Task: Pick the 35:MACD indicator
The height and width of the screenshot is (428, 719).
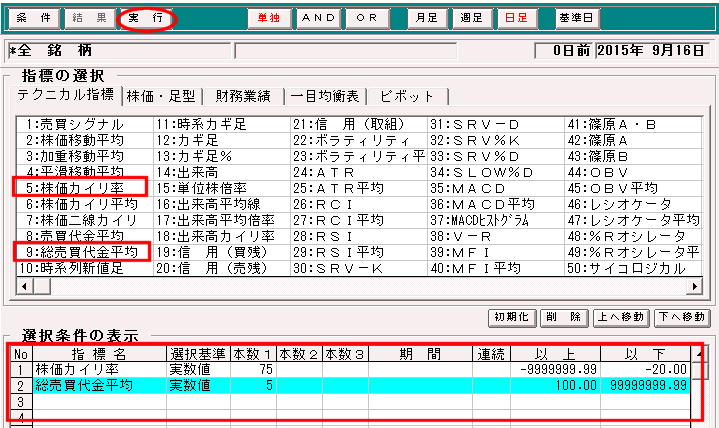Action: click(x=469, y=187)
